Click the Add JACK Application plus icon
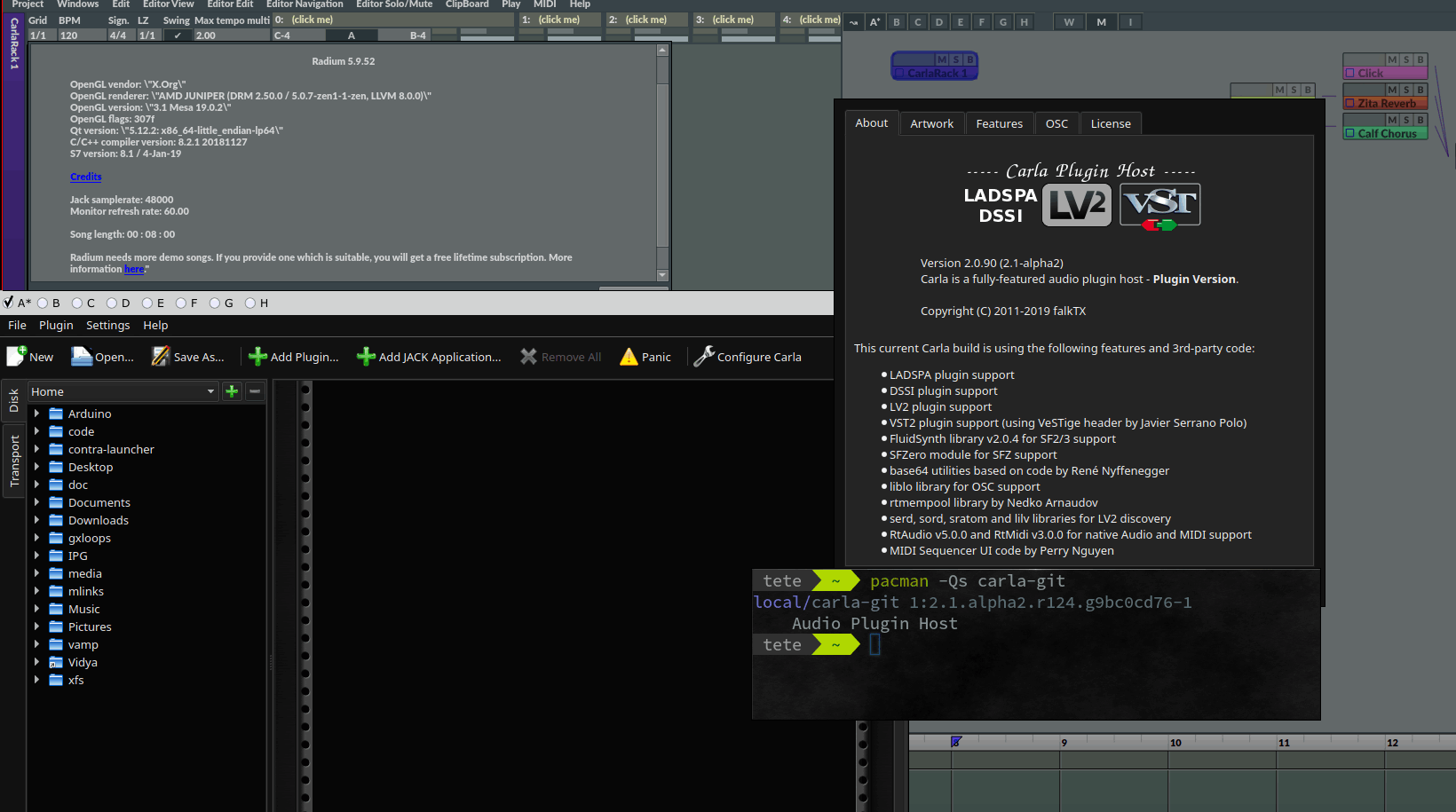The image size is (1456, 812). pyautogui.click(x=366, y=356)
